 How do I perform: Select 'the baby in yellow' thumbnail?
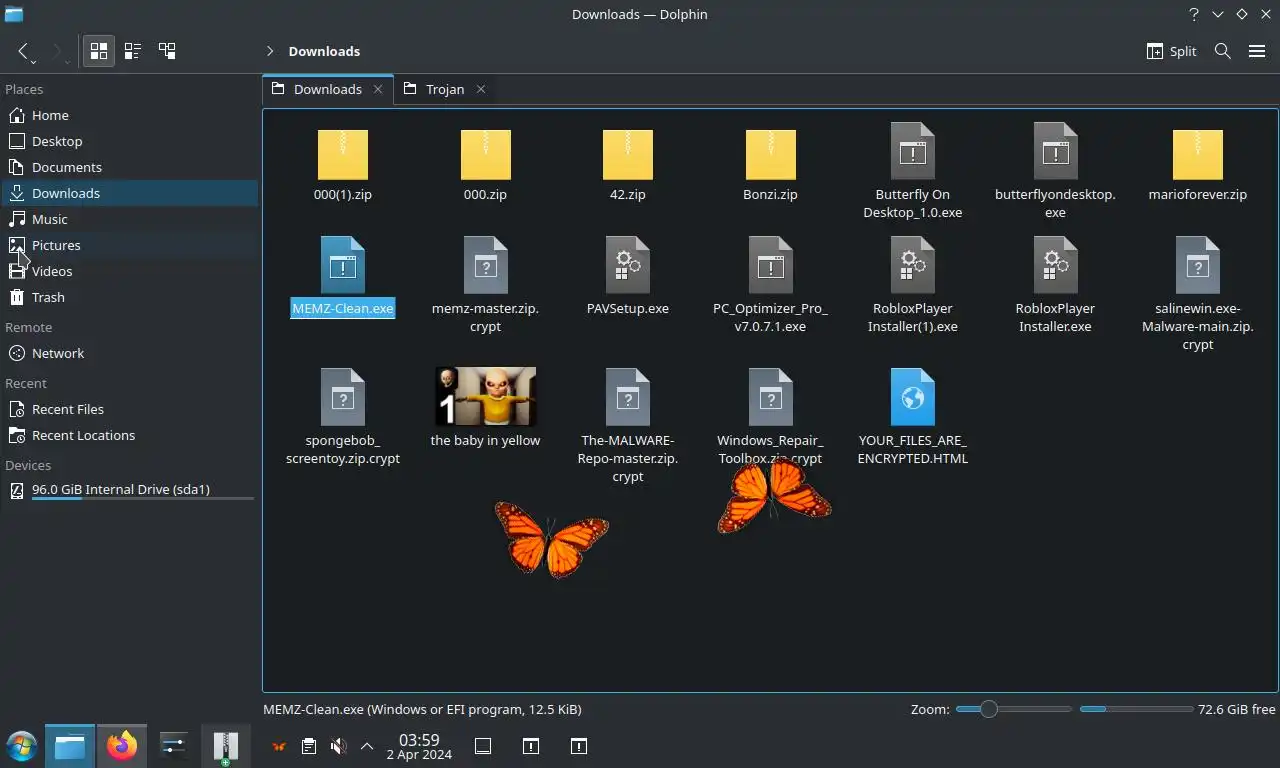(x=486, y=396)
